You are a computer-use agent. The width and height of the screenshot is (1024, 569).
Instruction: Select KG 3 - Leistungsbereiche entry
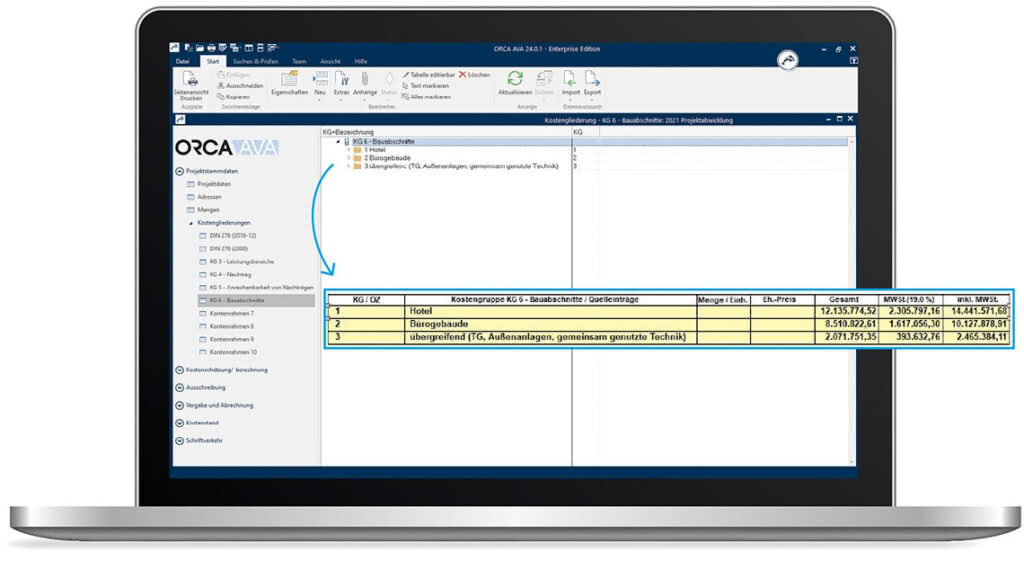pyautogui.click(x=242, y=261)
